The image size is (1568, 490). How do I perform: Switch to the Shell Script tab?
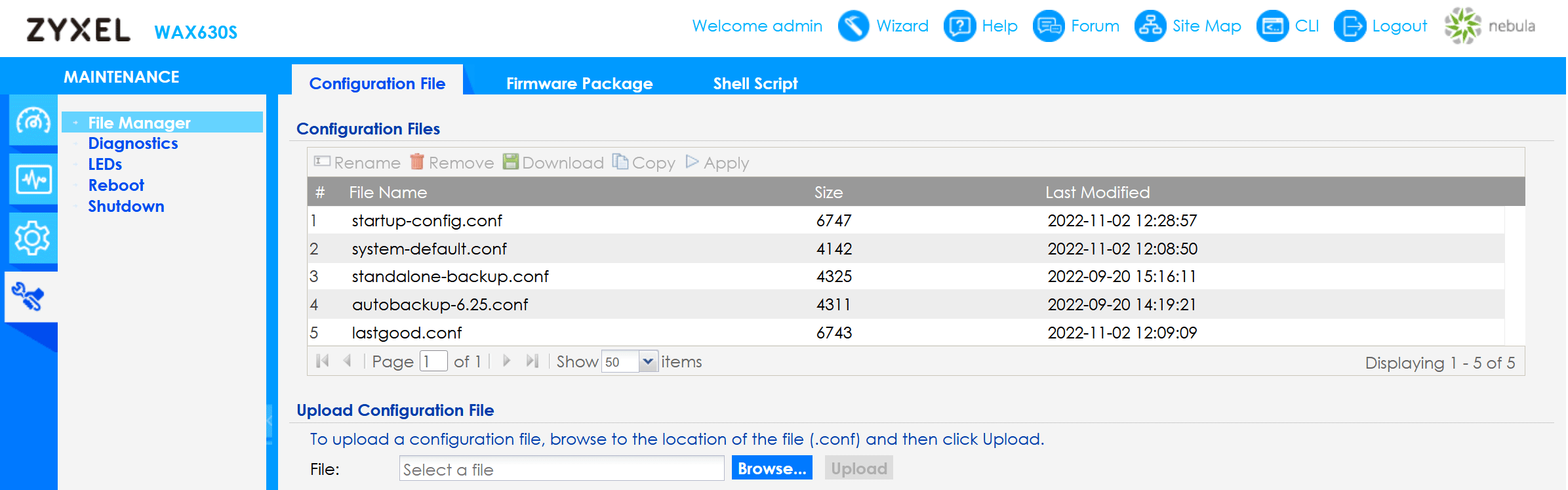[755, 83]
